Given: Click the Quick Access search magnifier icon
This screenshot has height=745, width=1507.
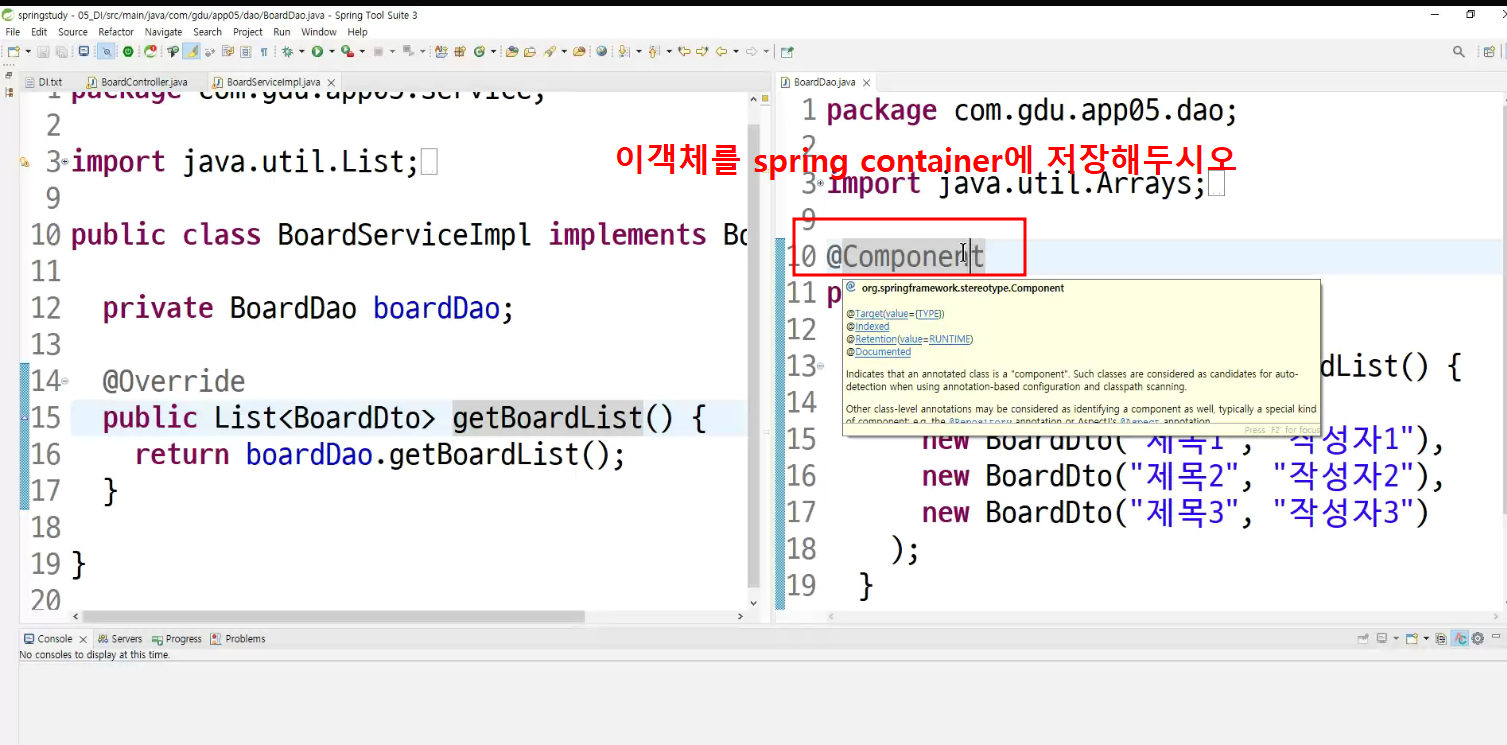Looking at the screenshot, I should (x=1459, y=51).
